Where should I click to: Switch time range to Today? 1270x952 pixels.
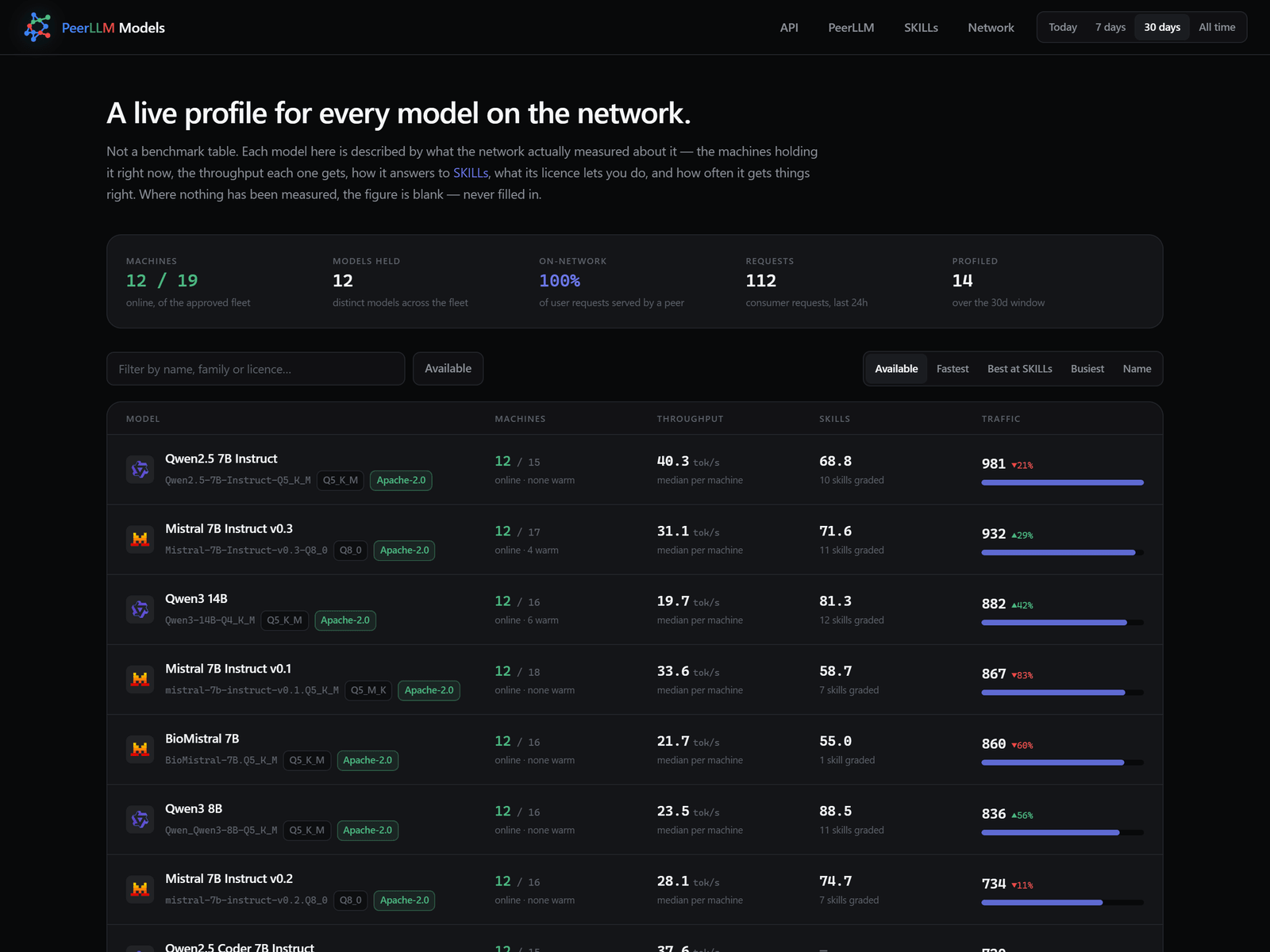(1063, 27)
